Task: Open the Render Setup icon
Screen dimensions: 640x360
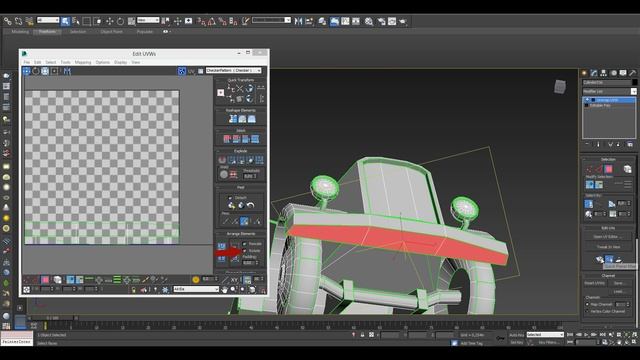Action: pyautogui.click(x=381, y=21)
